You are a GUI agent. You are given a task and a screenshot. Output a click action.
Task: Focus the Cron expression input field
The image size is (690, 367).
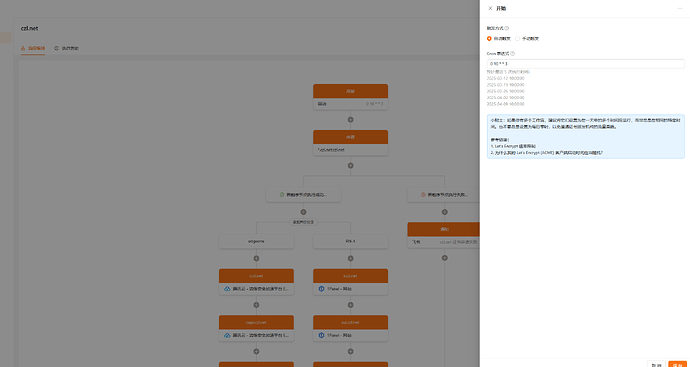point(586,64)
